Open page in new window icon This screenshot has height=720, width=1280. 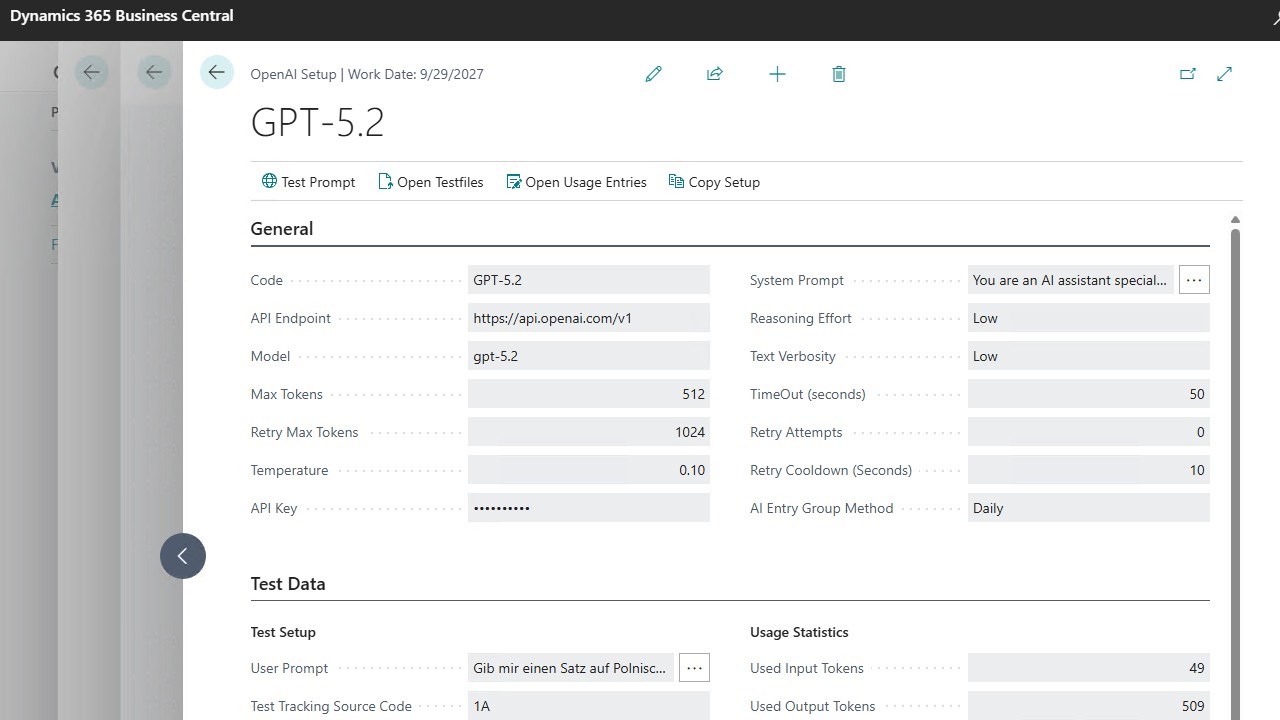[1188, 74]
